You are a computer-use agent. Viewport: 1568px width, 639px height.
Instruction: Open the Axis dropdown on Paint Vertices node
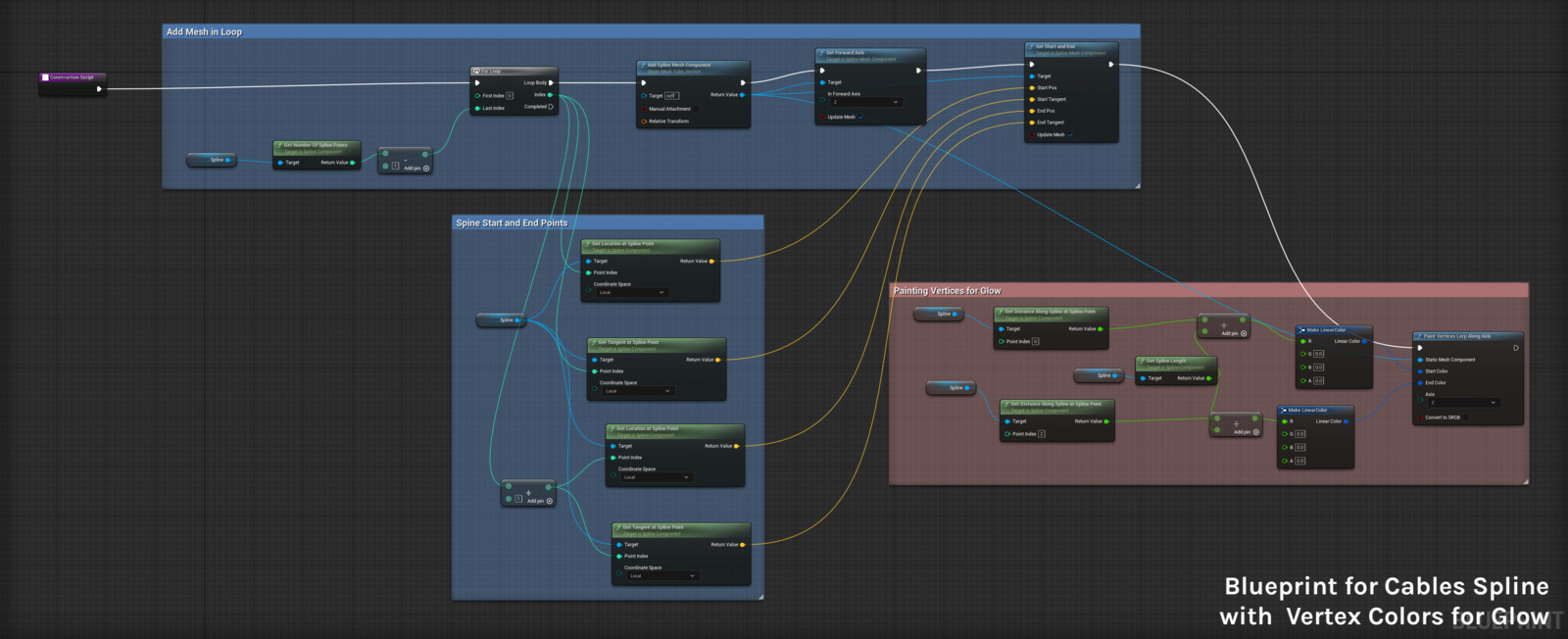tap(1463, 403)
